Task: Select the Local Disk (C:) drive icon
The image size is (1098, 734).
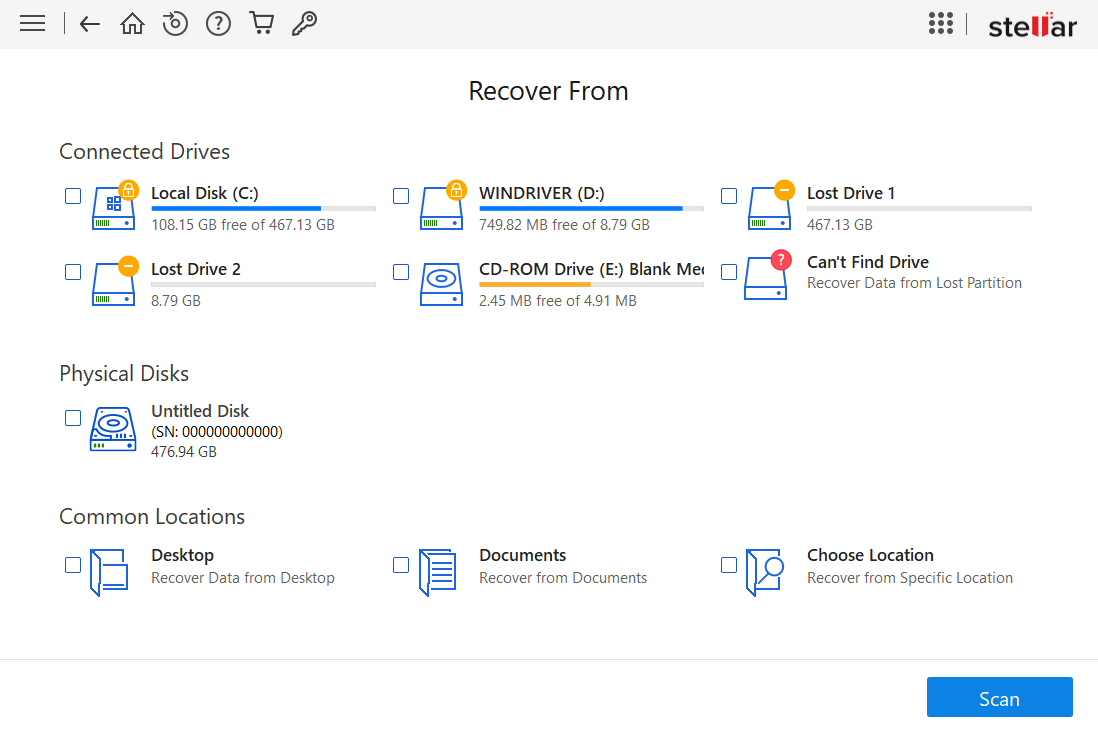Action: 114,206
